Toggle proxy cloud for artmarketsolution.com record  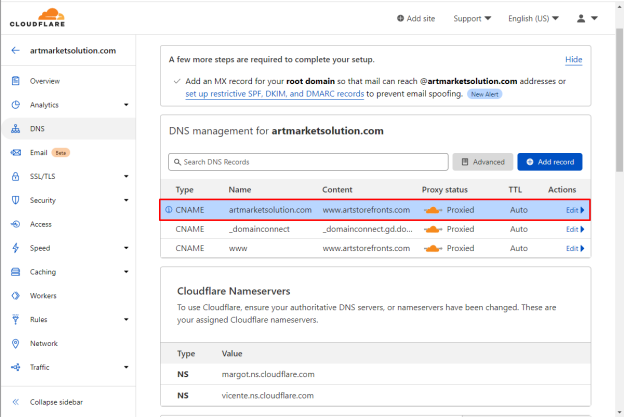(x=433, y=210)
